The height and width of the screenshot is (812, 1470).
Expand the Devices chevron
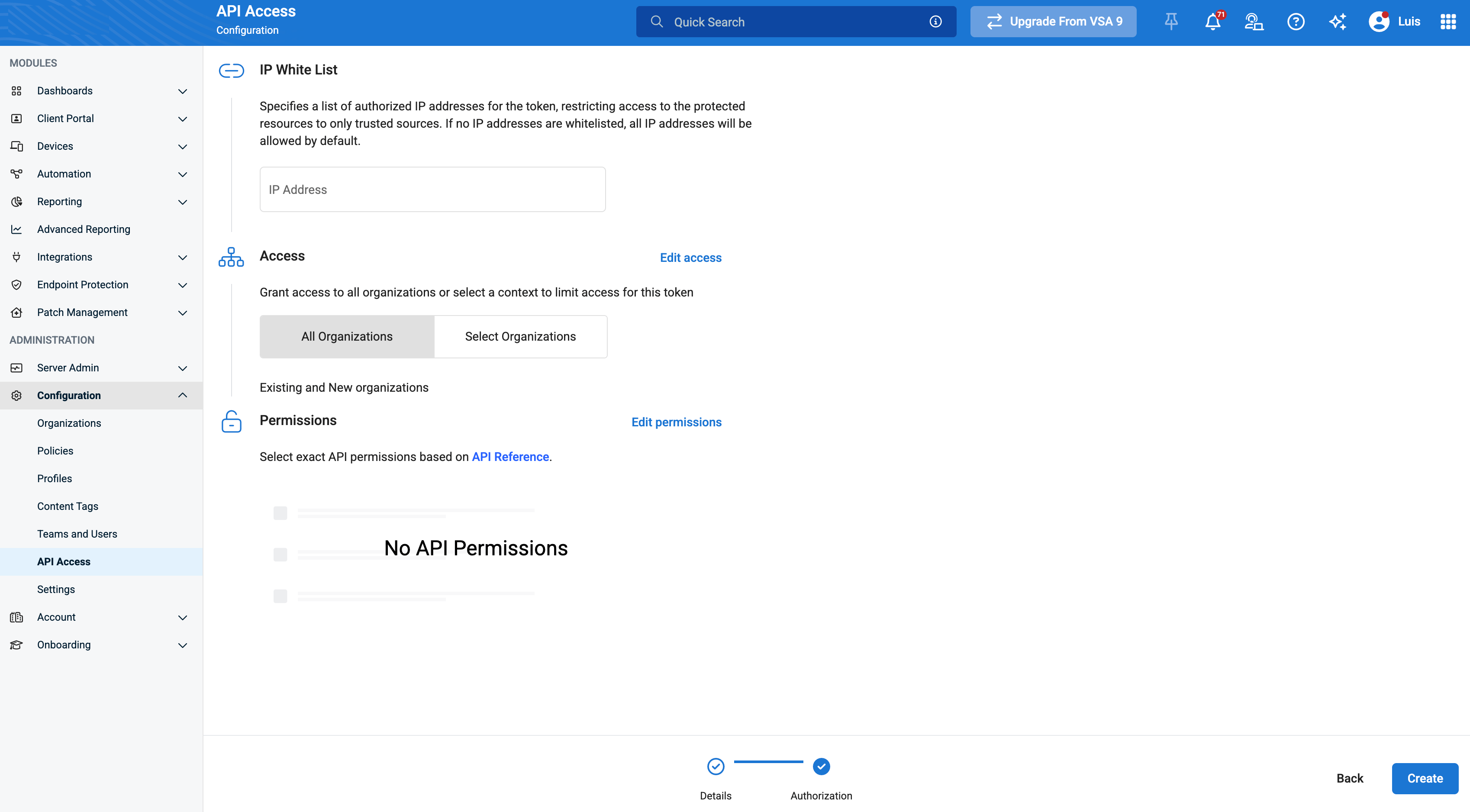pos(183,147)
